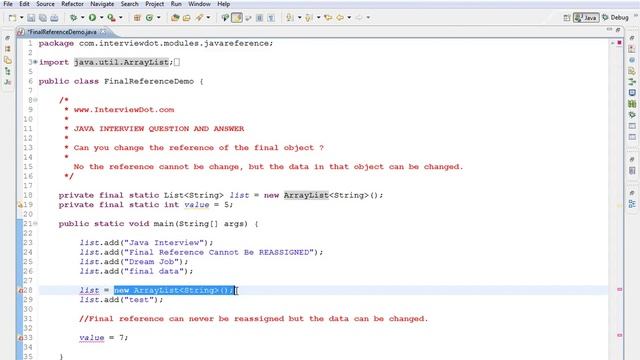Click the Save icon in toolbar
The image size is (640, 360).
point(31,18)
